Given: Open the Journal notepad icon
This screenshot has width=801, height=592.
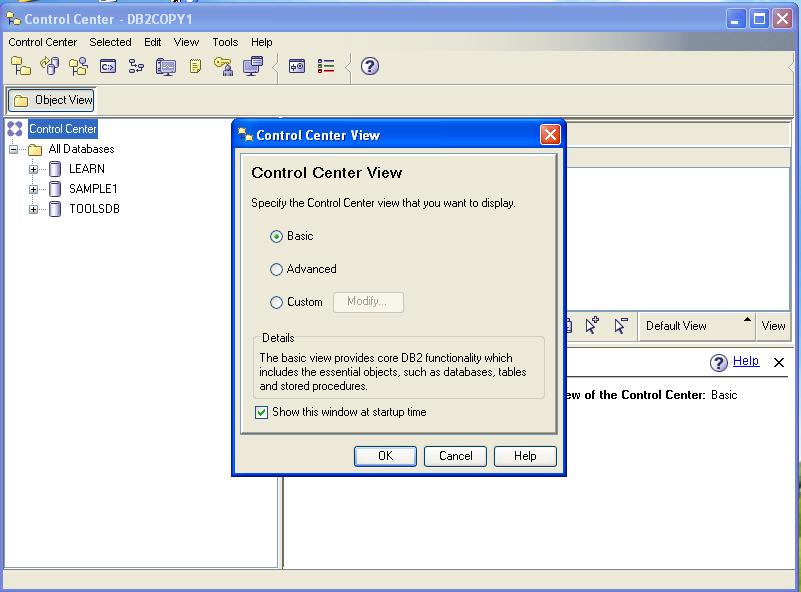Looking at the screenshot, I should pyautogui.click(x=195, y=66).
